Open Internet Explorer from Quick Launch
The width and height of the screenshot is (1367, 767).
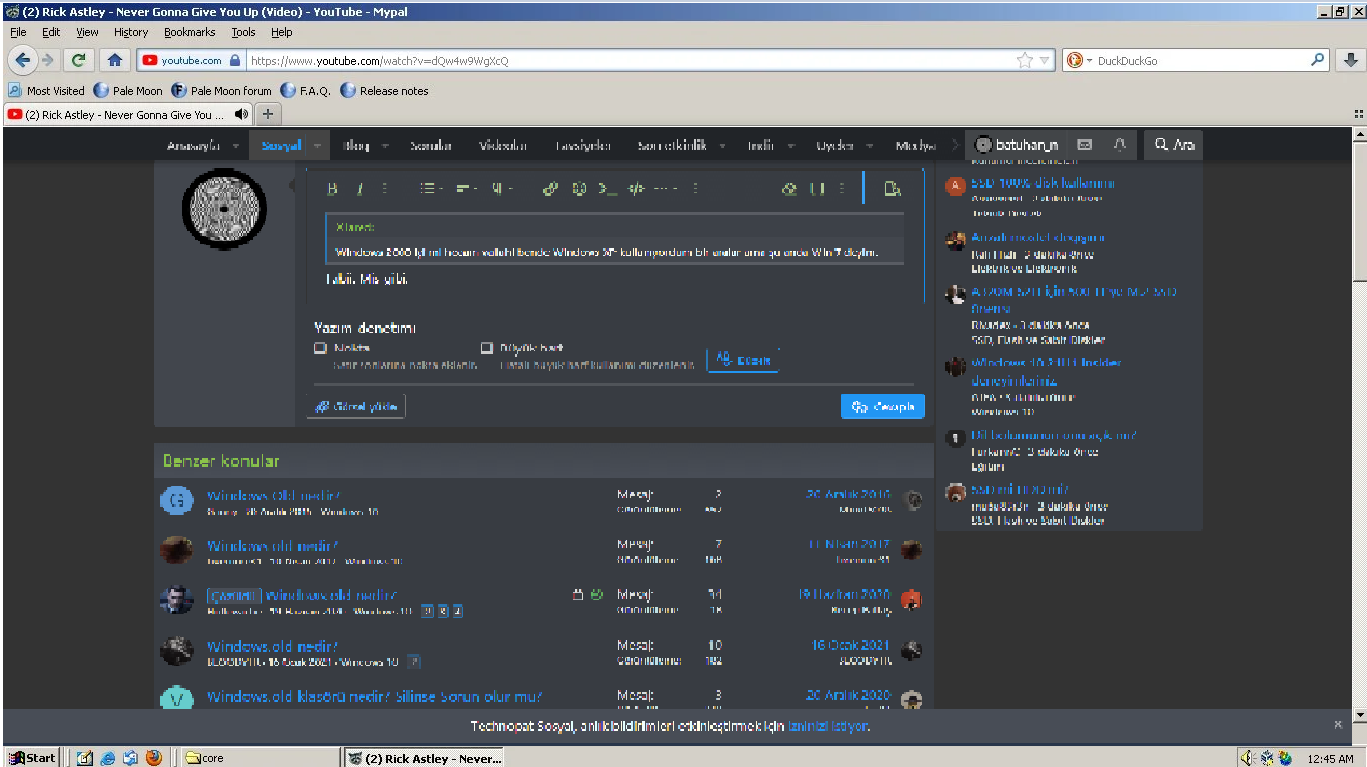pos(108,758)
